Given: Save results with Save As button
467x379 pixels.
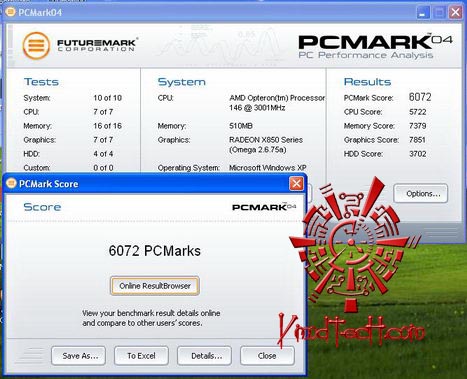Looking at the screenshot, I should coord(79,356).
